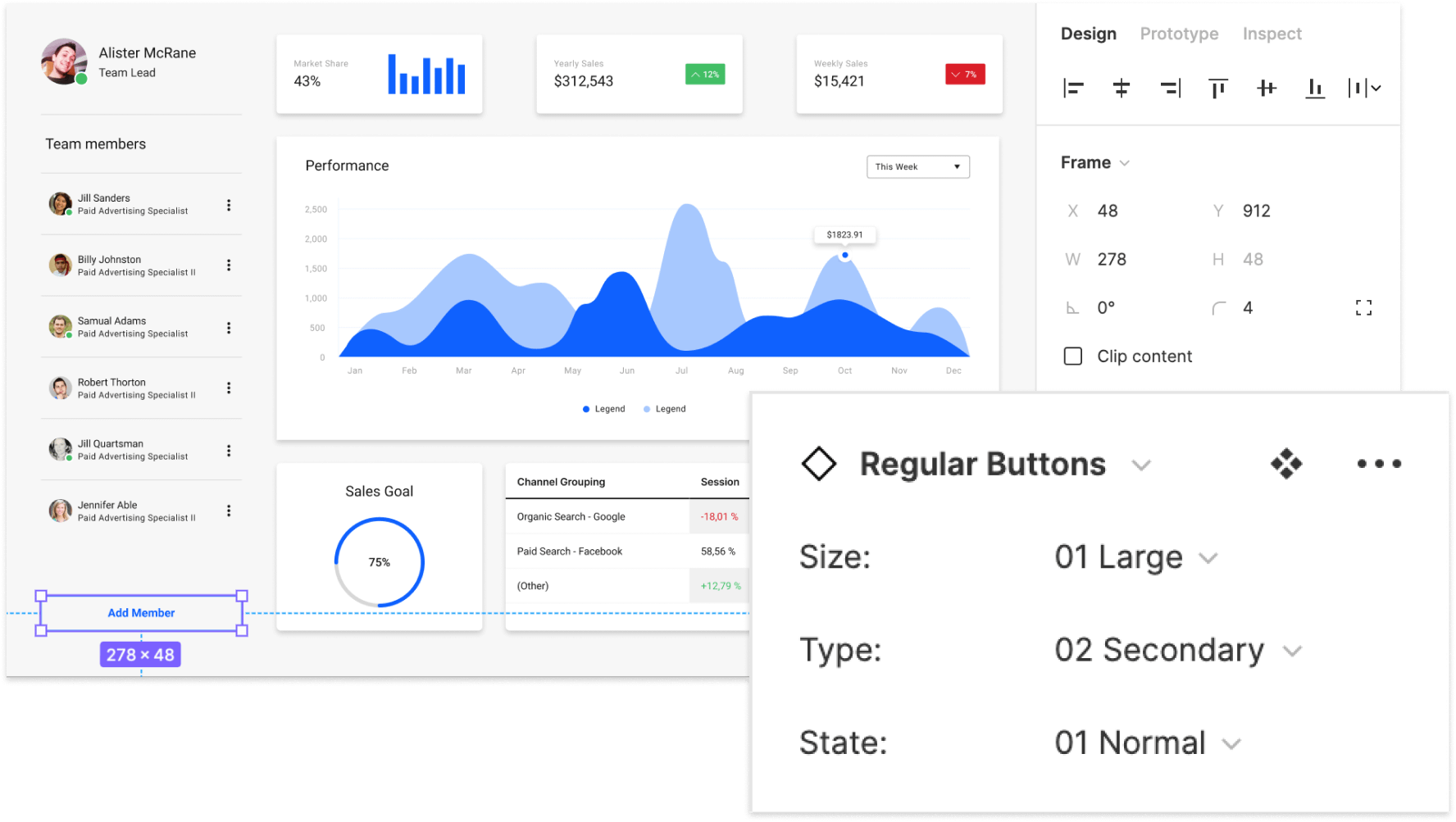The height and width of the screenshot is (822, 1456).
Task: Click the 278 × 48 dimension label
Action: 140,655
